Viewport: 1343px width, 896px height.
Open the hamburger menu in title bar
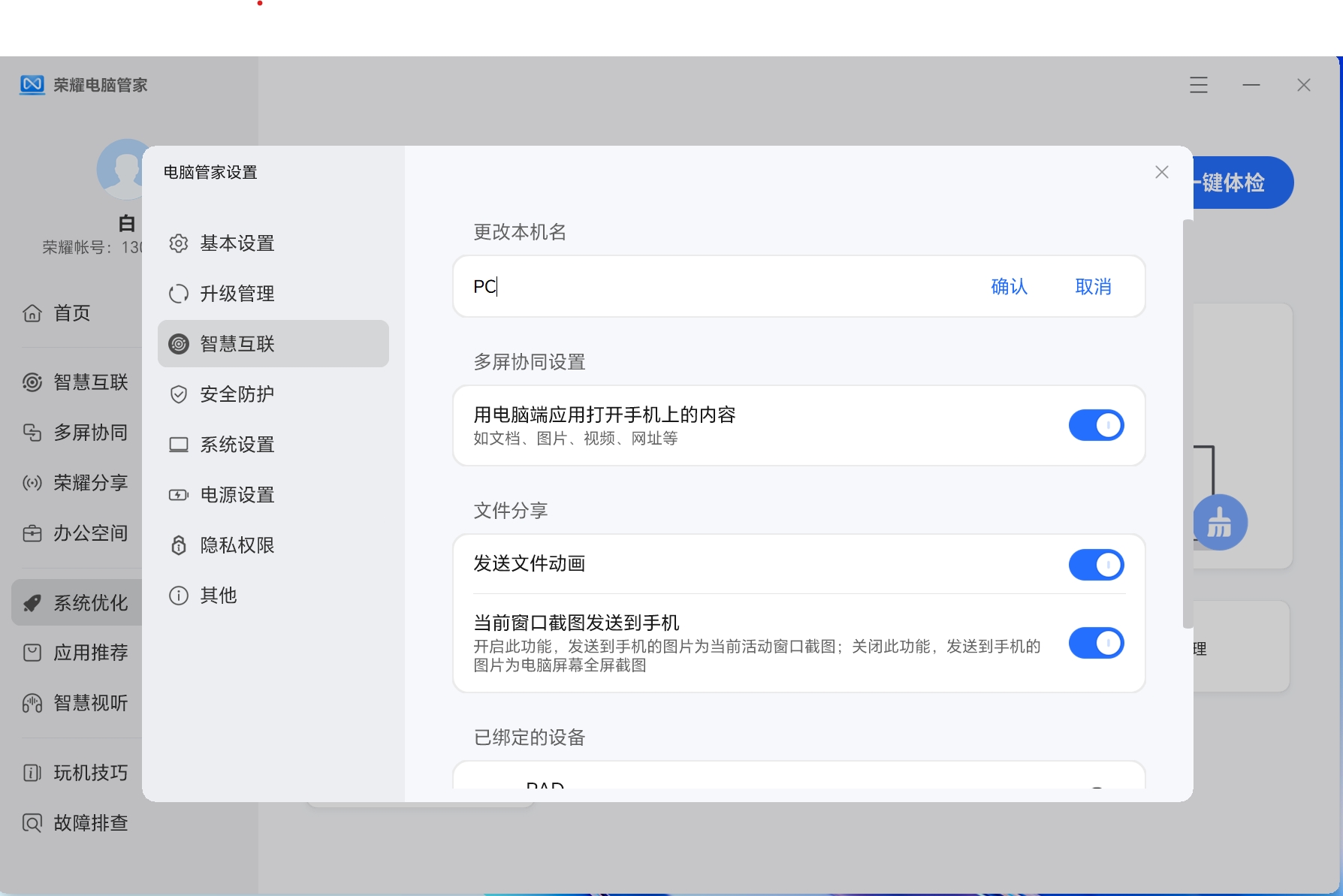[1199, 85]
